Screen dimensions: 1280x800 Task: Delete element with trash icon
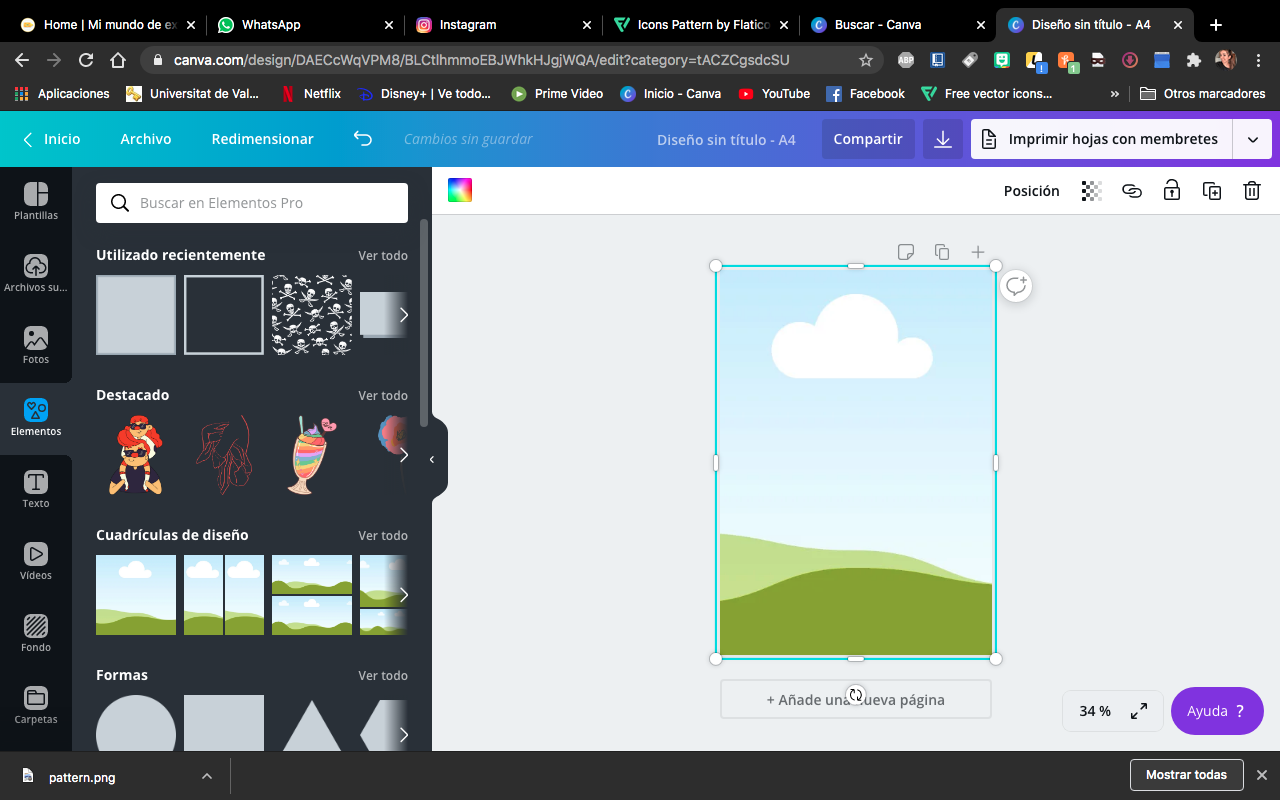tap(1252, 191)
